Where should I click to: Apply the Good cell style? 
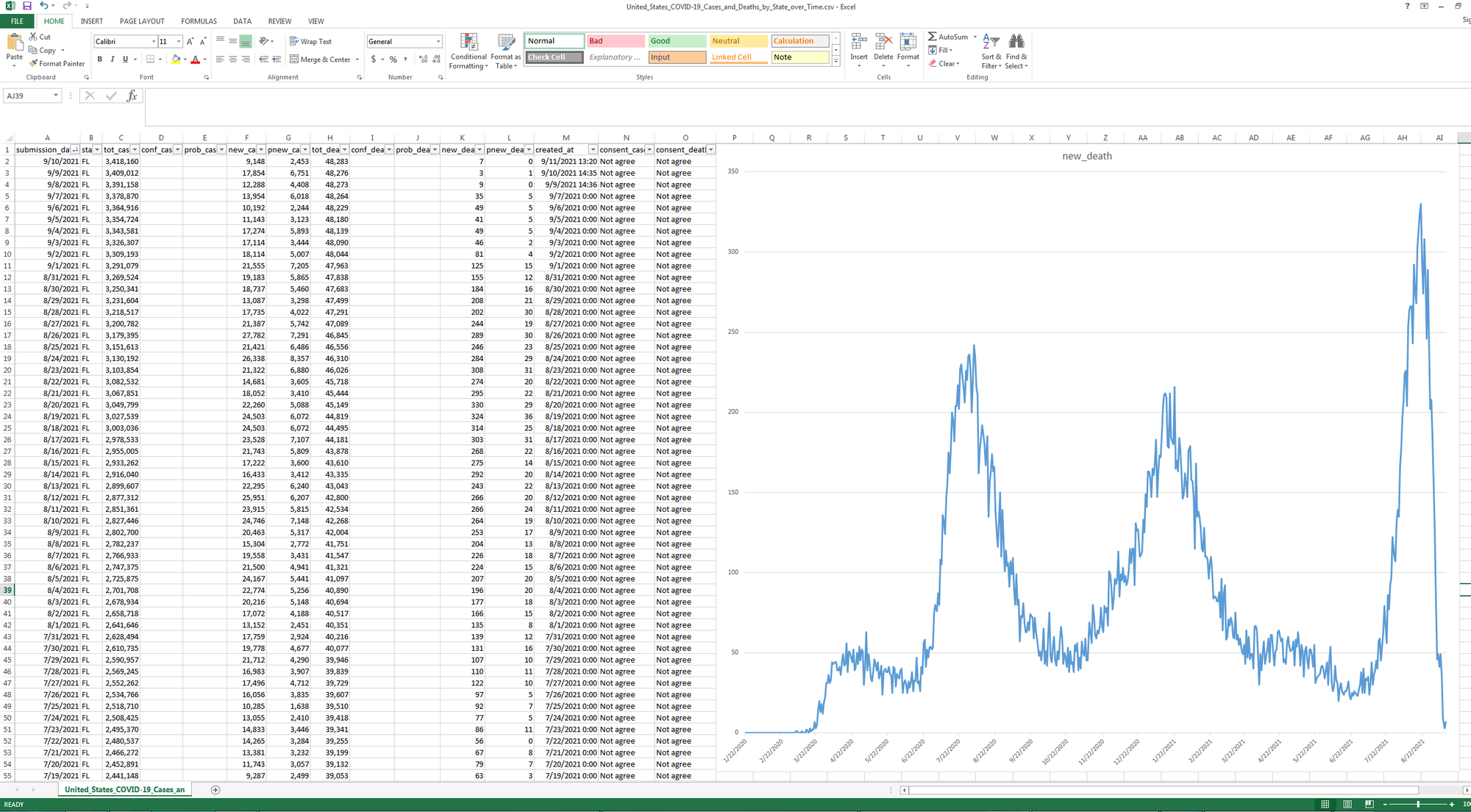tap(677, 41)
